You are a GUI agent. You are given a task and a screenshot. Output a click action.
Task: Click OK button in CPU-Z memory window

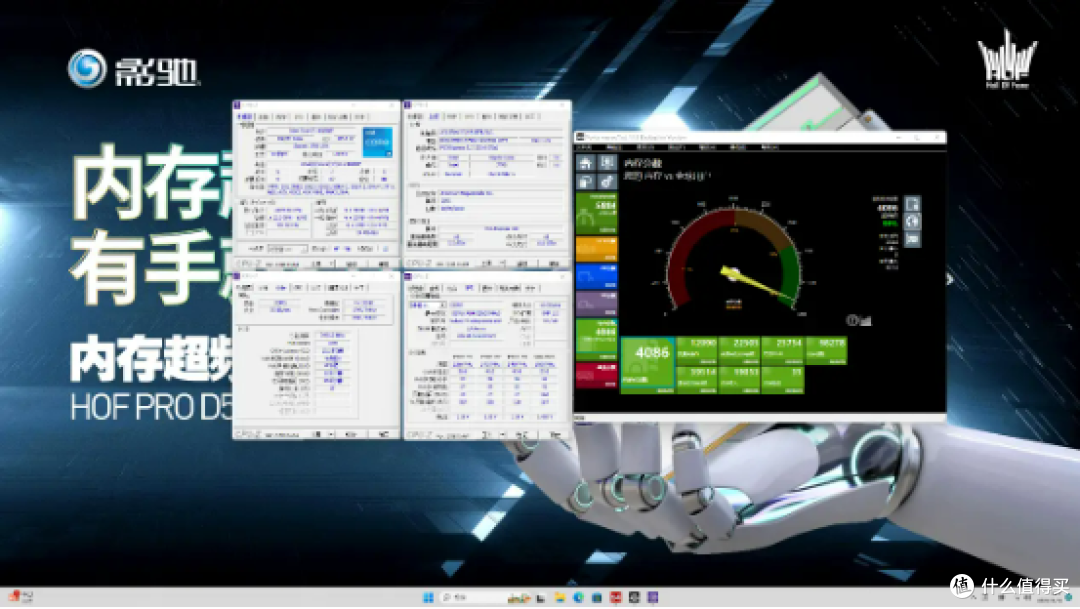384,435
